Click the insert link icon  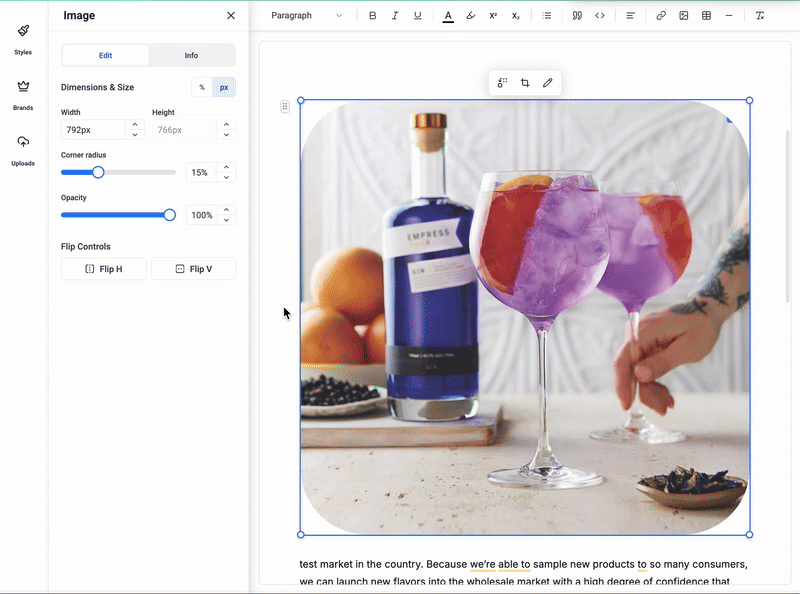(x=660, y=16)
